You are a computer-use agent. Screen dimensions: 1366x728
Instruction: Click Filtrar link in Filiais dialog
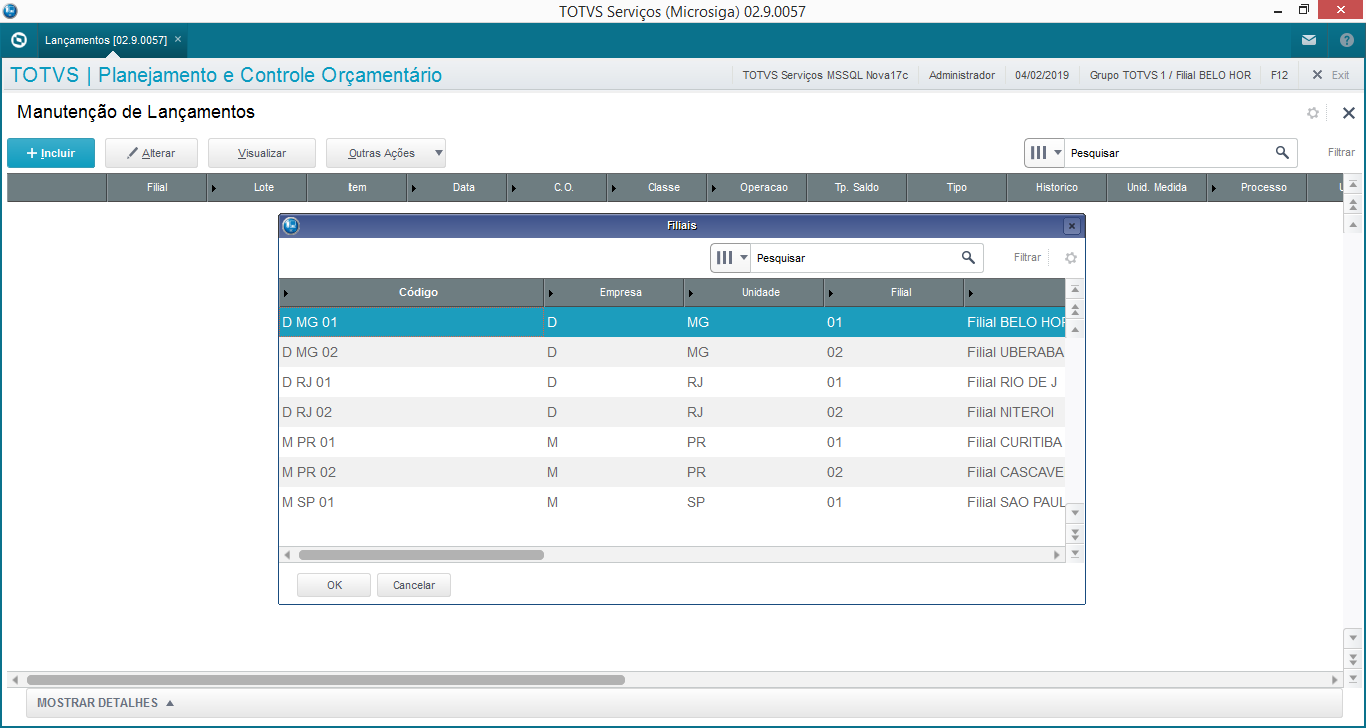coord(1027,258)
